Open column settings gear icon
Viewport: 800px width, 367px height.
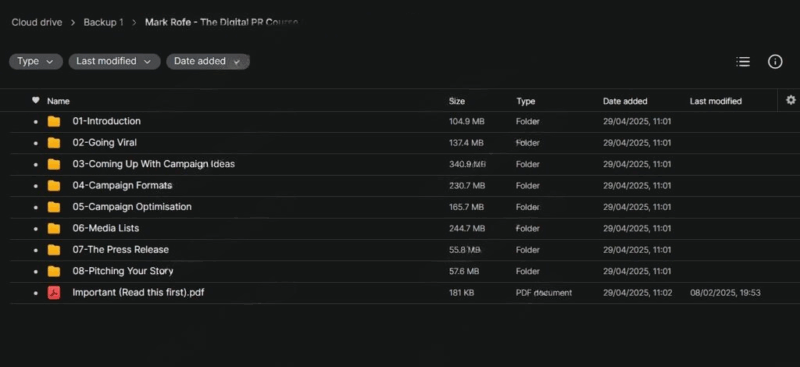791,100
